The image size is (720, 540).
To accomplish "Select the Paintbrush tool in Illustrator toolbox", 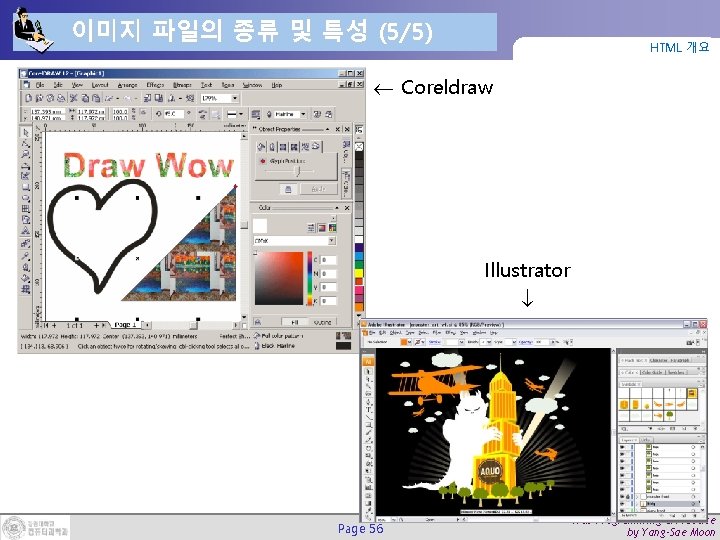I will click(x=368, y=433).
